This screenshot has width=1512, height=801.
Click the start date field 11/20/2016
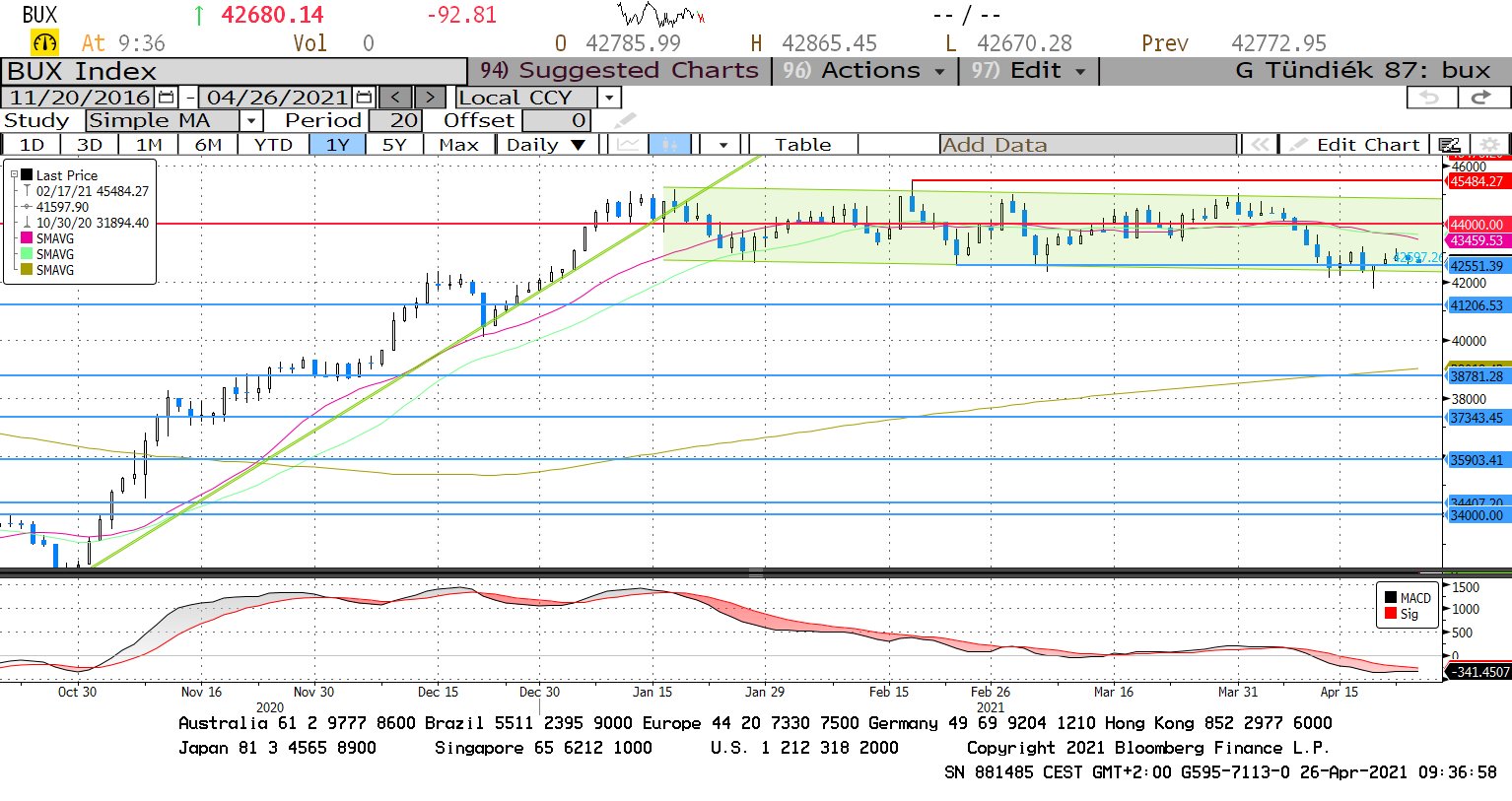80,98
